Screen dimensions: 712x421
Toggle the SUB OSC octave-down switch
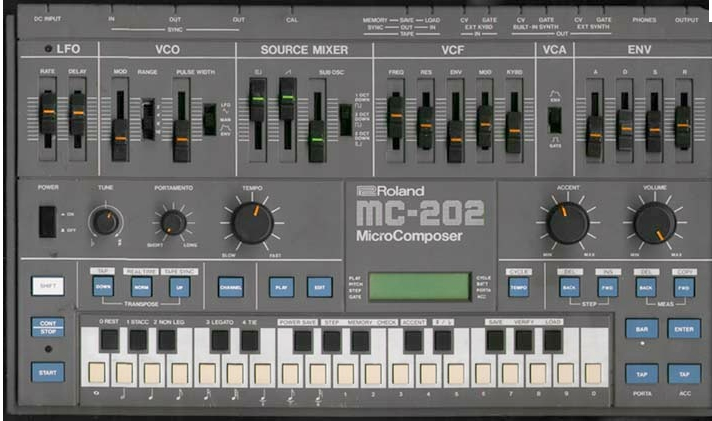pos(346,120)
